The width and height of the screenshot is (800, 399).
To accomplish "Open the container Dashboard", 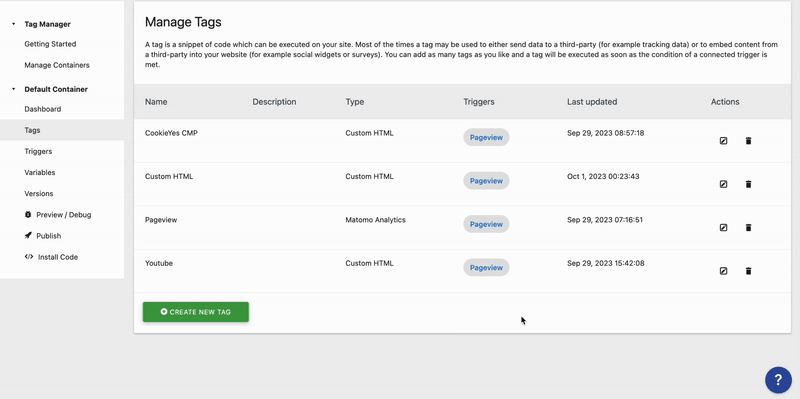I will 42,109.
